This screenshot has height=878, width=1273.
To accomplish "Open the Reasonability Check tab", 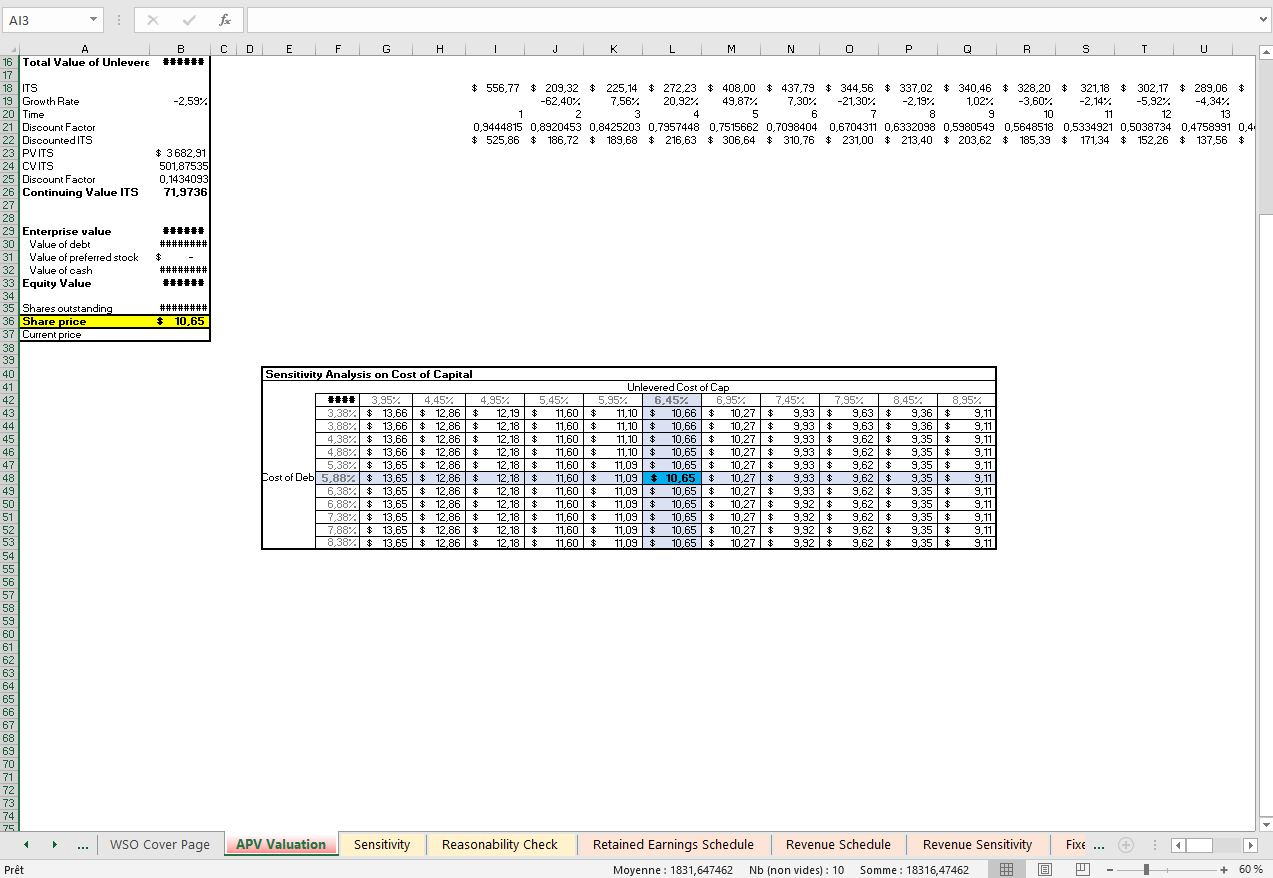I will (500, 845).
